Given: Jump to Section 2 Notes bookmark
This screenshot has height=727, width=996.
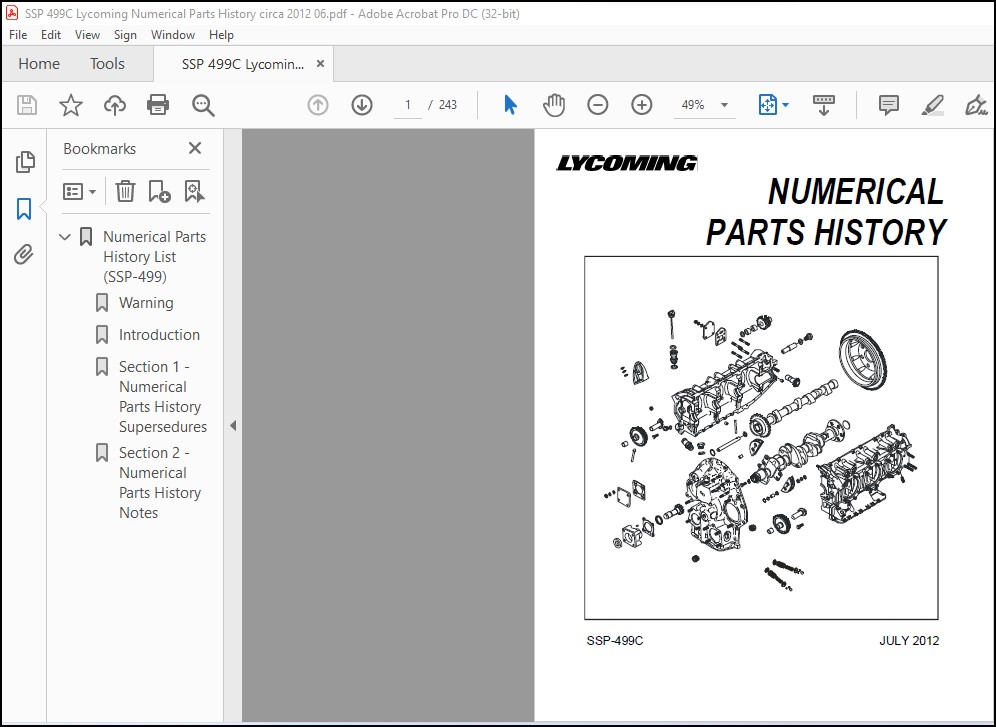Looking at the screenshot, I should tap(160, 483).
